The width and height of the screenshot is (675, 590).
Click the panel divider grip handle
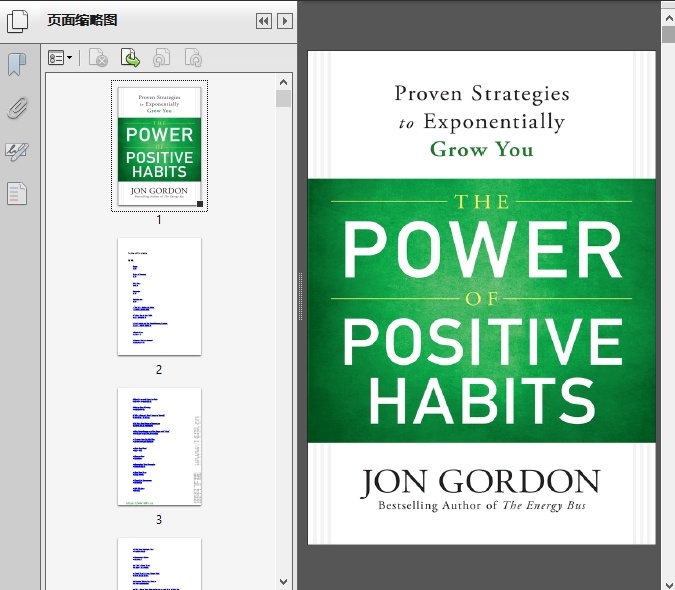coord(300,297)
